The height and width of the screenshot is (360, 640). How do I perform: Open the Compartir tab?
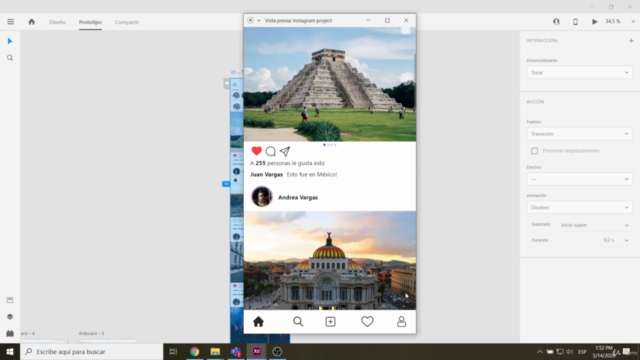127,22
